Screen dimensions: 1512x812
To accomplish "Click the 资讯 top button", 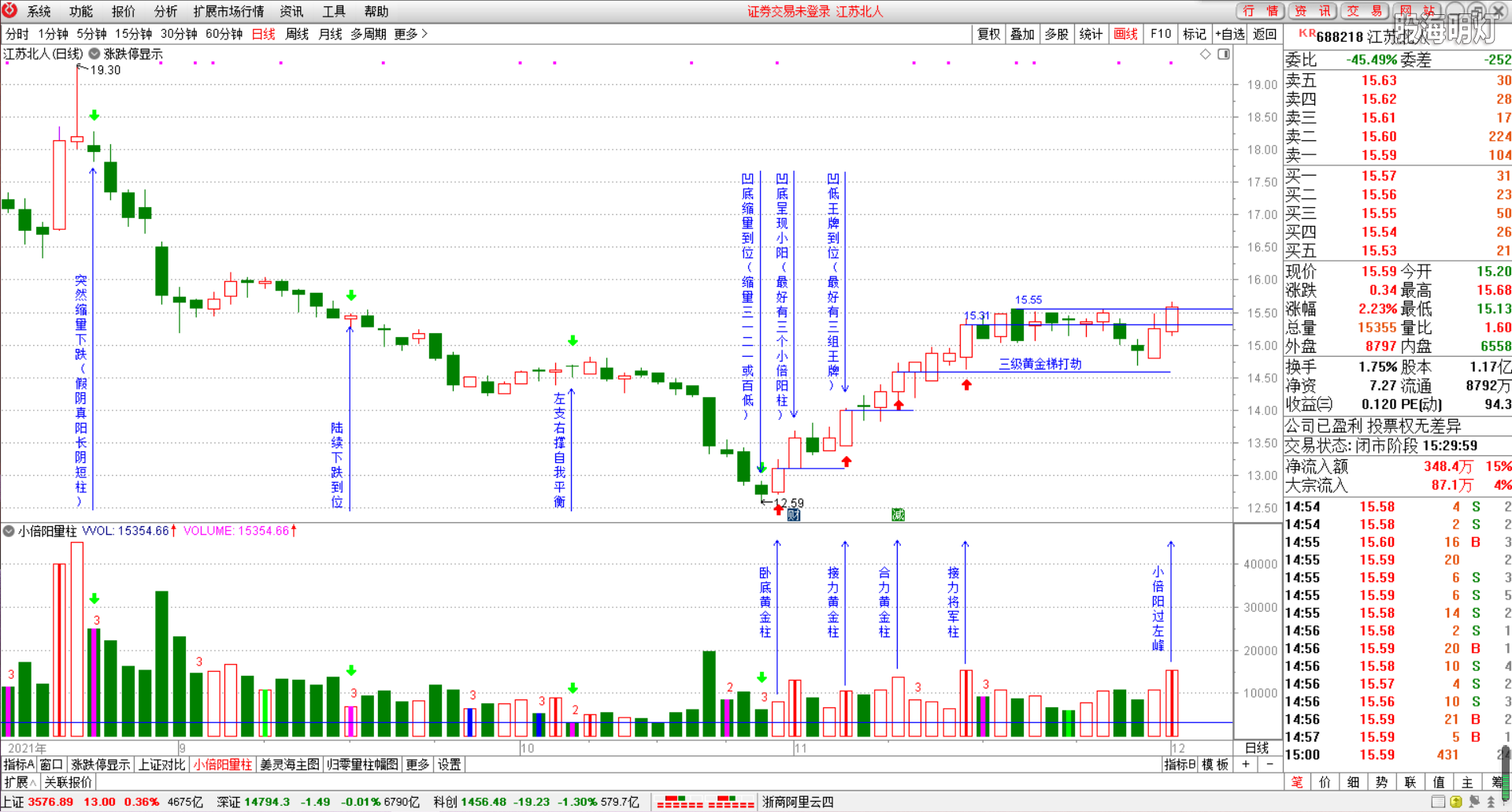I will 1313,10.
